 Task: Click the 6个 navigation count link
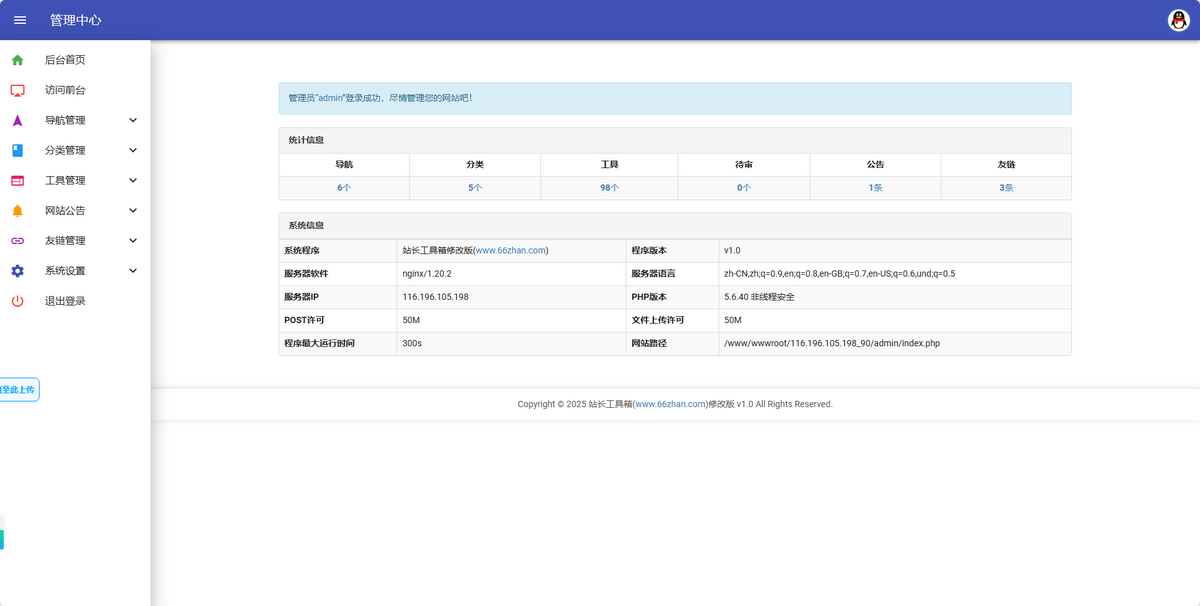(344, 188)
